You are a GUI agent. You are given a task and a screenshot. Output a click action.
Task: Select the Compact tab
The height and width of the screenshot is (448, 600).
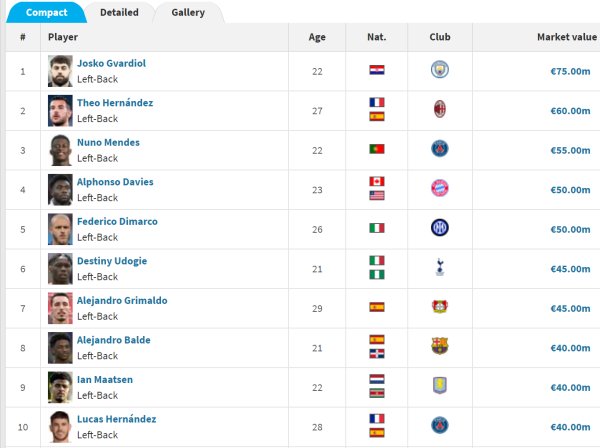tap(47, 12)
